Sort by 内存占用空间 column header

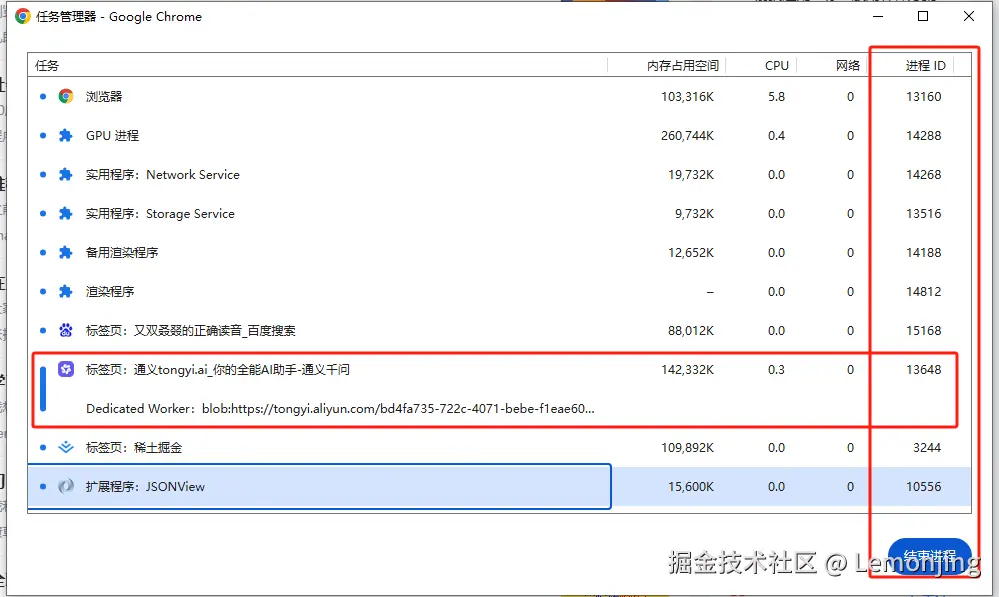coord(666,65)
